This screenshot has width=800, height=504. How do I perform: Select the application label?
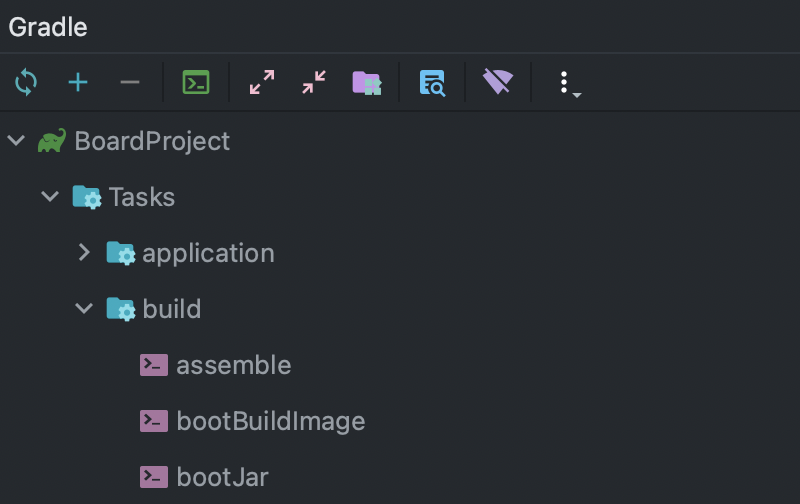click(208, 254)
